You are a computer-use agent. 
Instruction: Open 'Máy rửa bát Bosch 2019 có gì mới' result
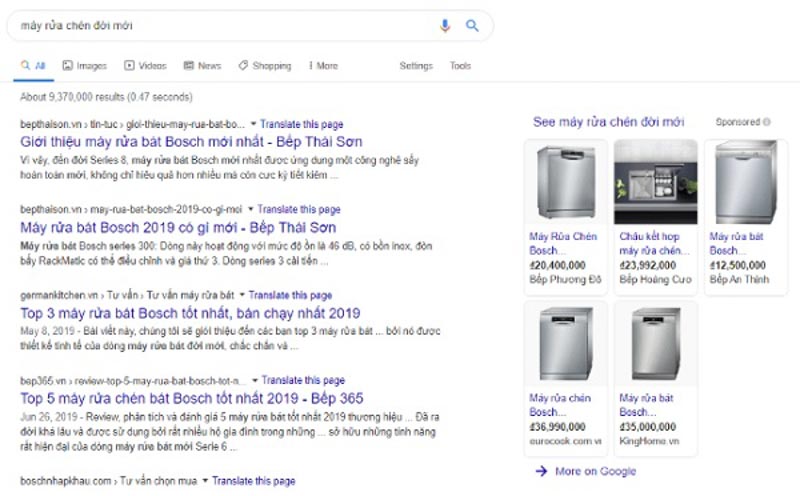178,228
